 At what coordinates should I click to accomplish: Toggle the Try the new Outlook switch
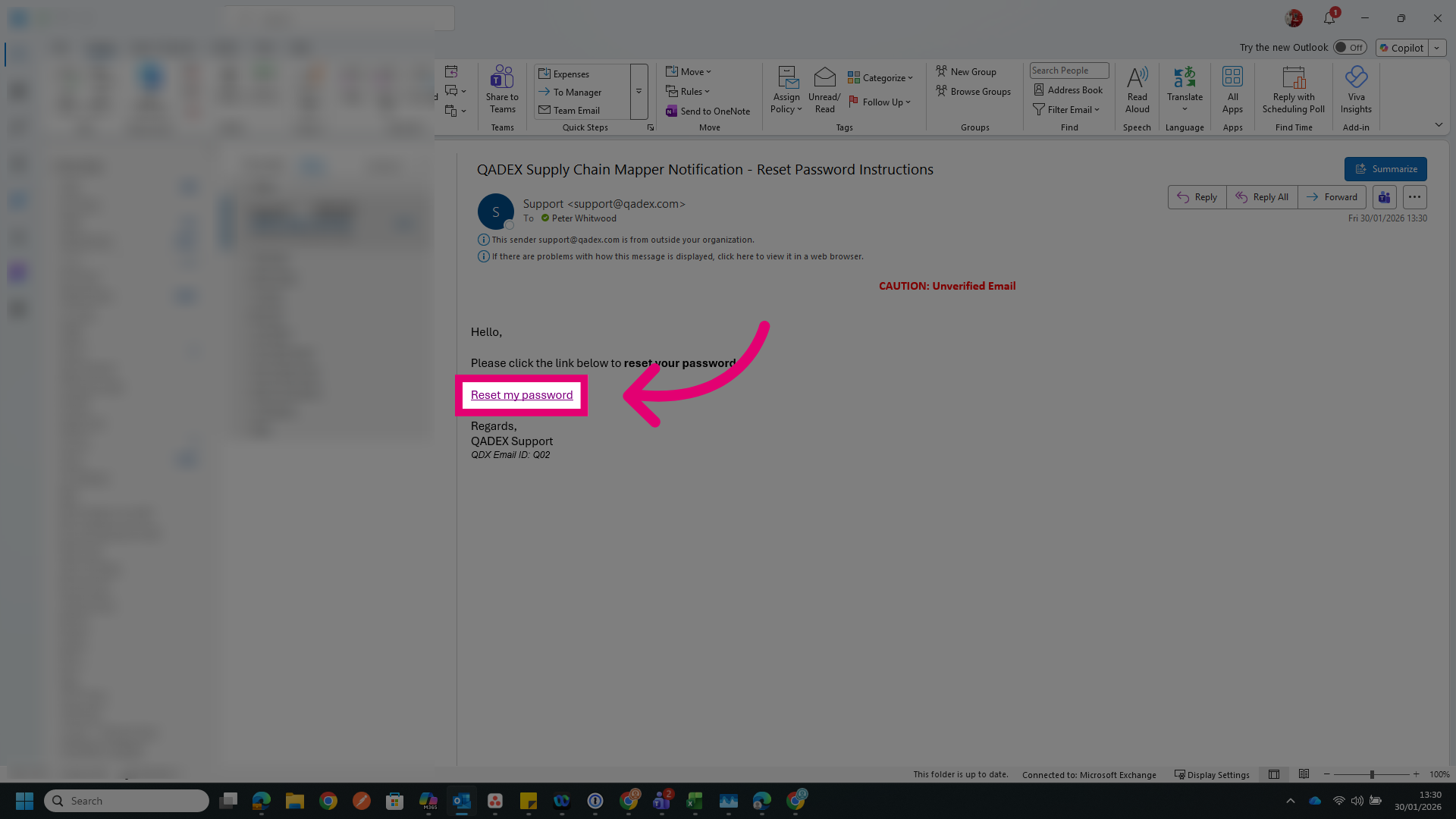(x=1350, y=47)
